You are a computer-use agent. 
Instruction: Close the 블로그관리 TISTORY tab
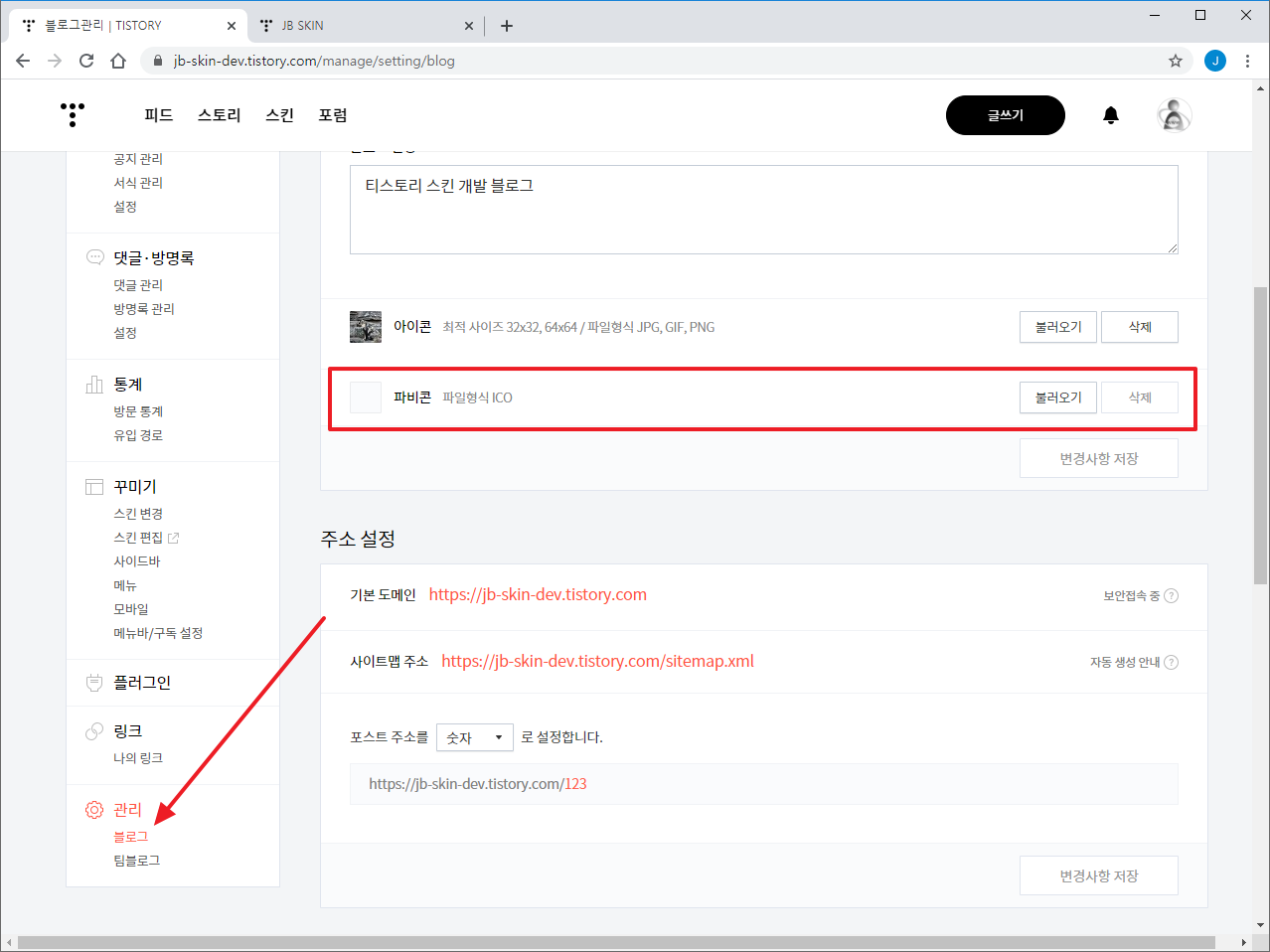[232, 26]
